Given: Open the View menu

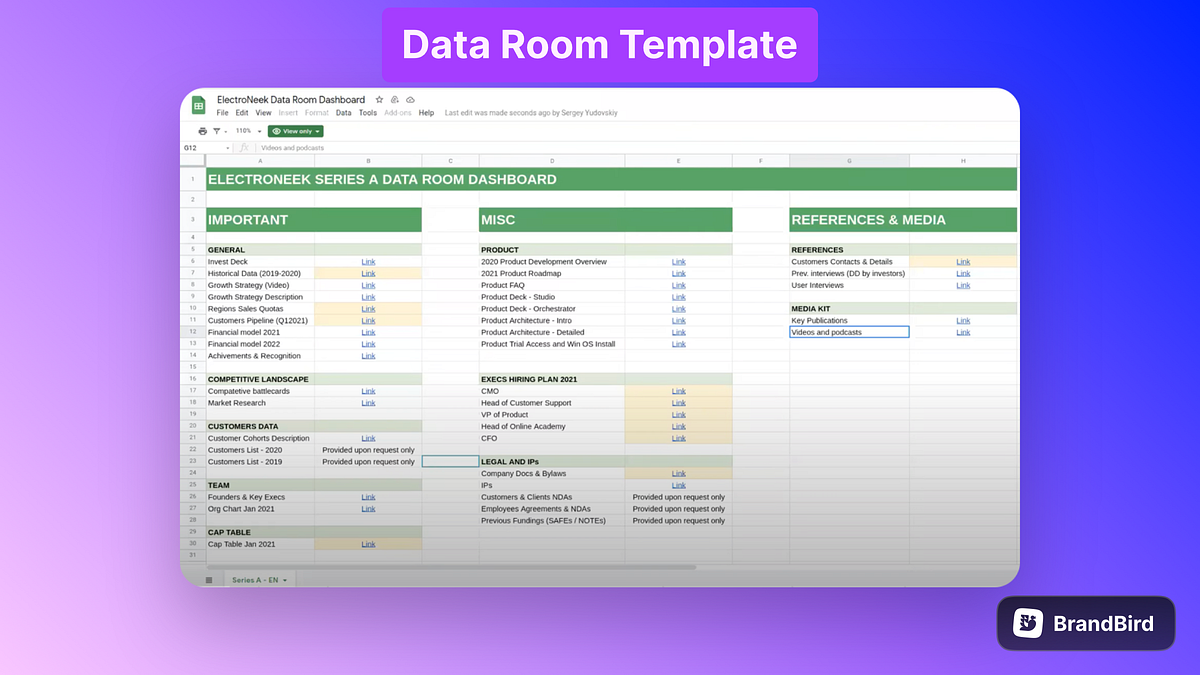Looking at the screenshot, I should point(263,113).
